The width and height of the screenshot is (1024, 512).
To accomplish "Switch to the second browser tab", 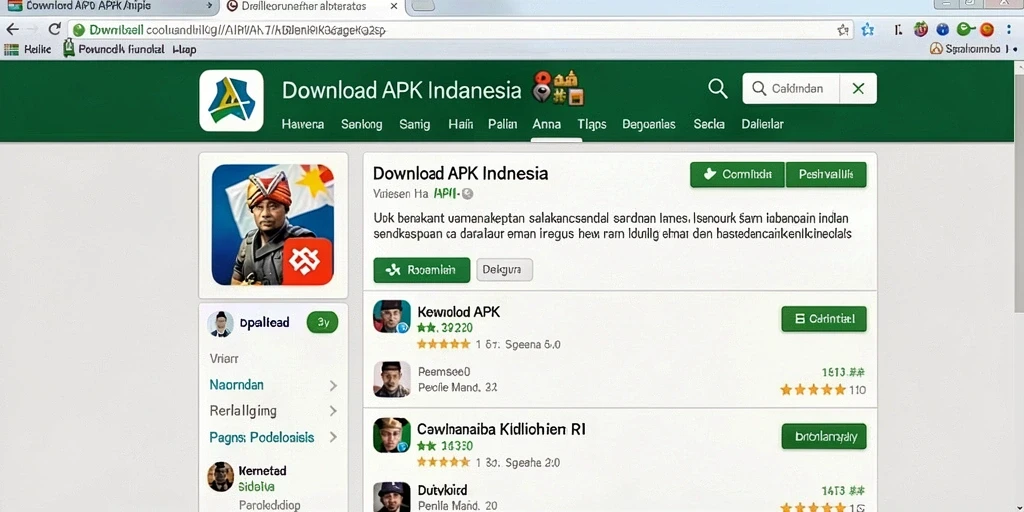I will point(312,7).
